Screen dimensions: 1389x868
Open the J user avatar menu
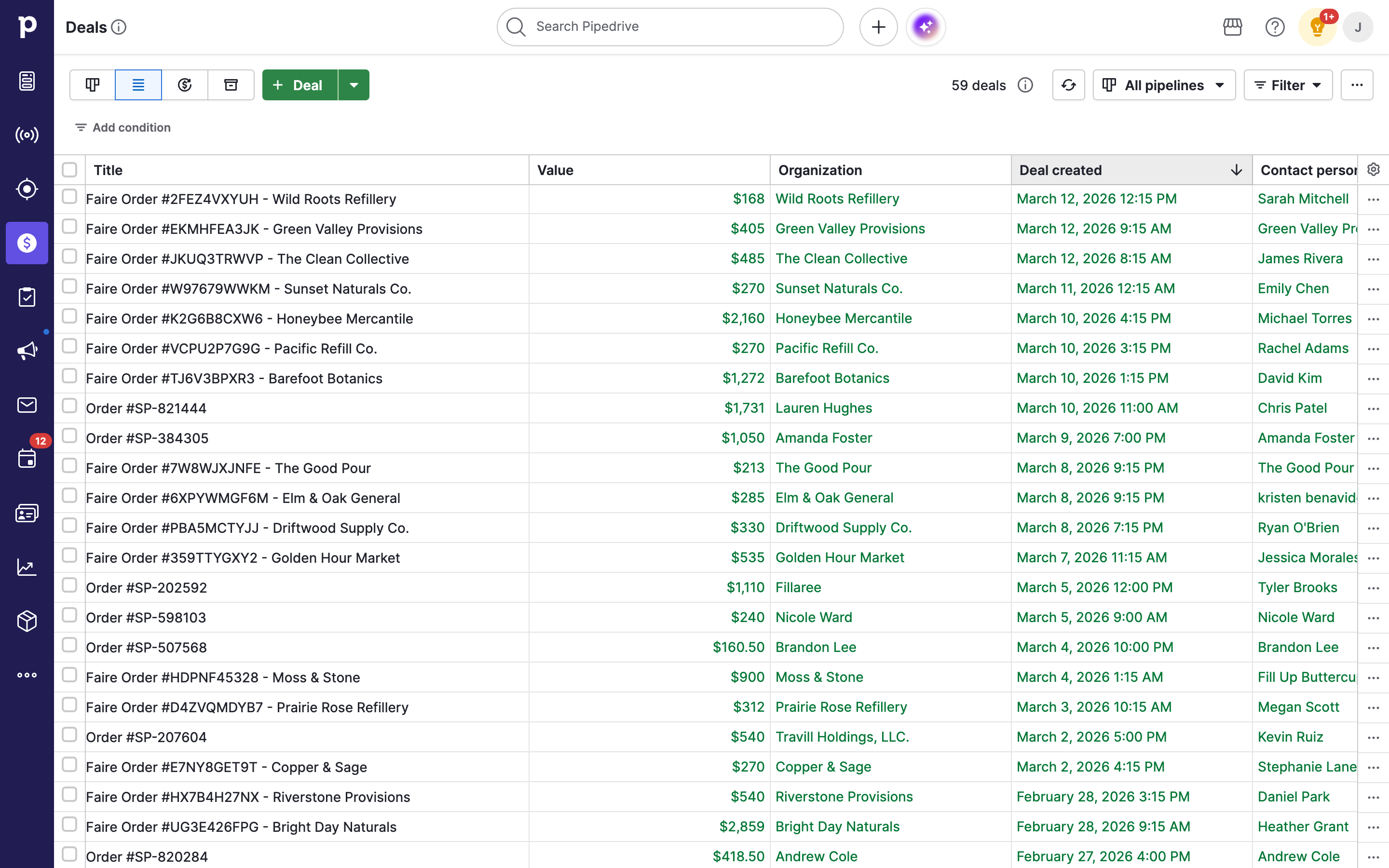(x=1358, y=27)
